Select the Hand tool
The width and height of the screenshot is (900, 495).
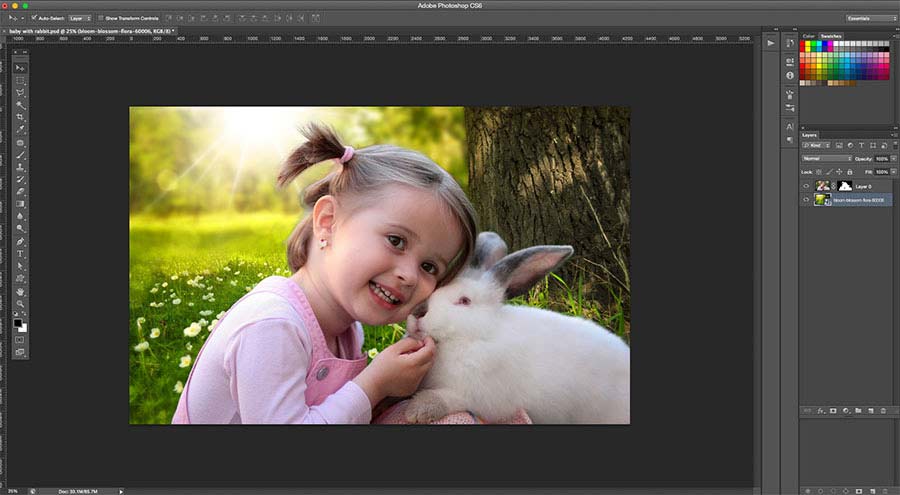click(20, 291)
